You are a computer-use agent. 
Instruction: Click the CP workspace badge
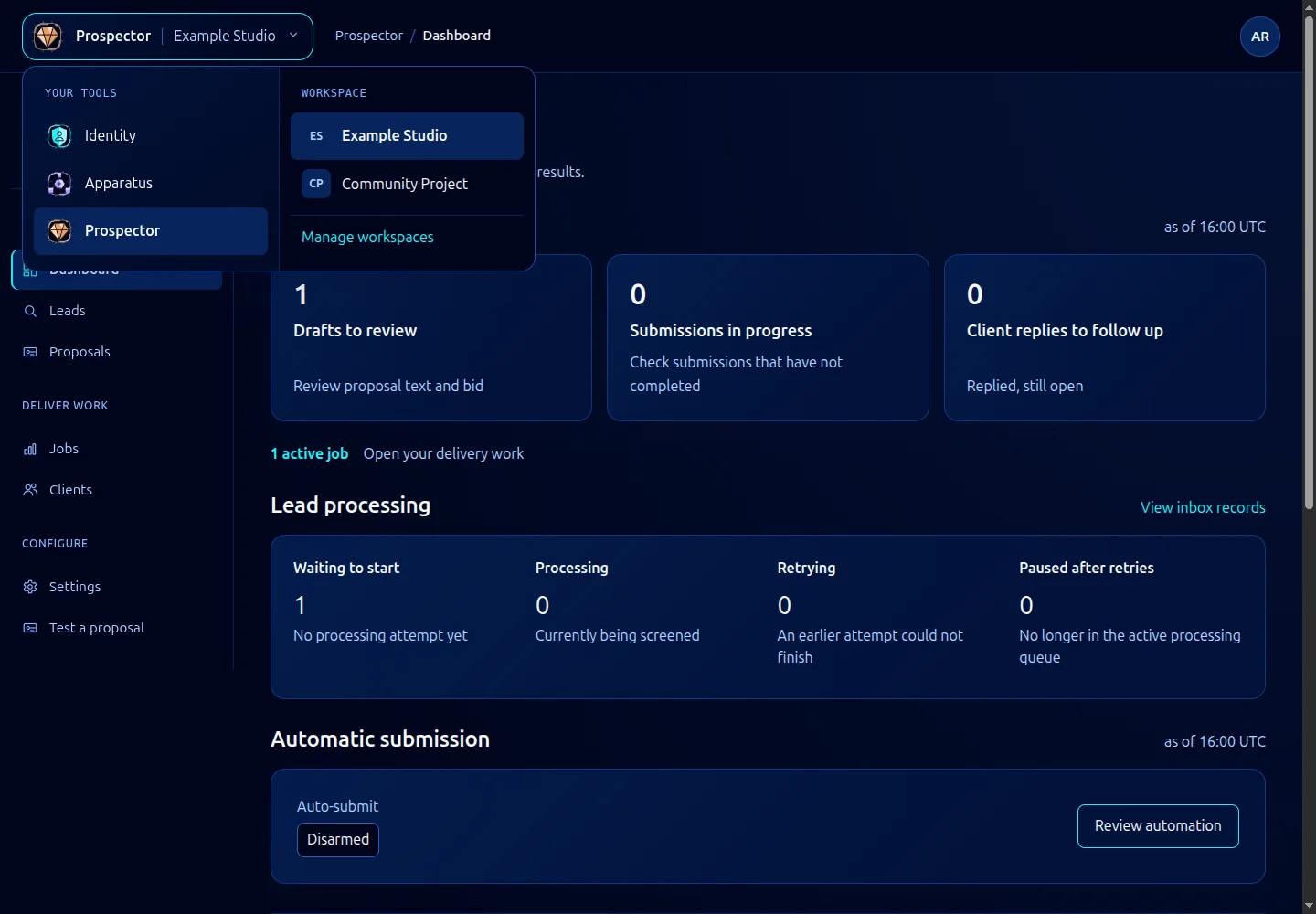(x=316, y=184)
